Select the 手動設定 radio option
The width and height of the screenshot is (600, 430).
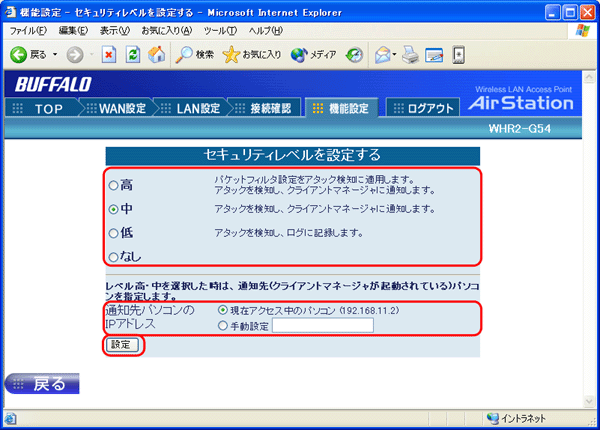[x=222, y=325]
